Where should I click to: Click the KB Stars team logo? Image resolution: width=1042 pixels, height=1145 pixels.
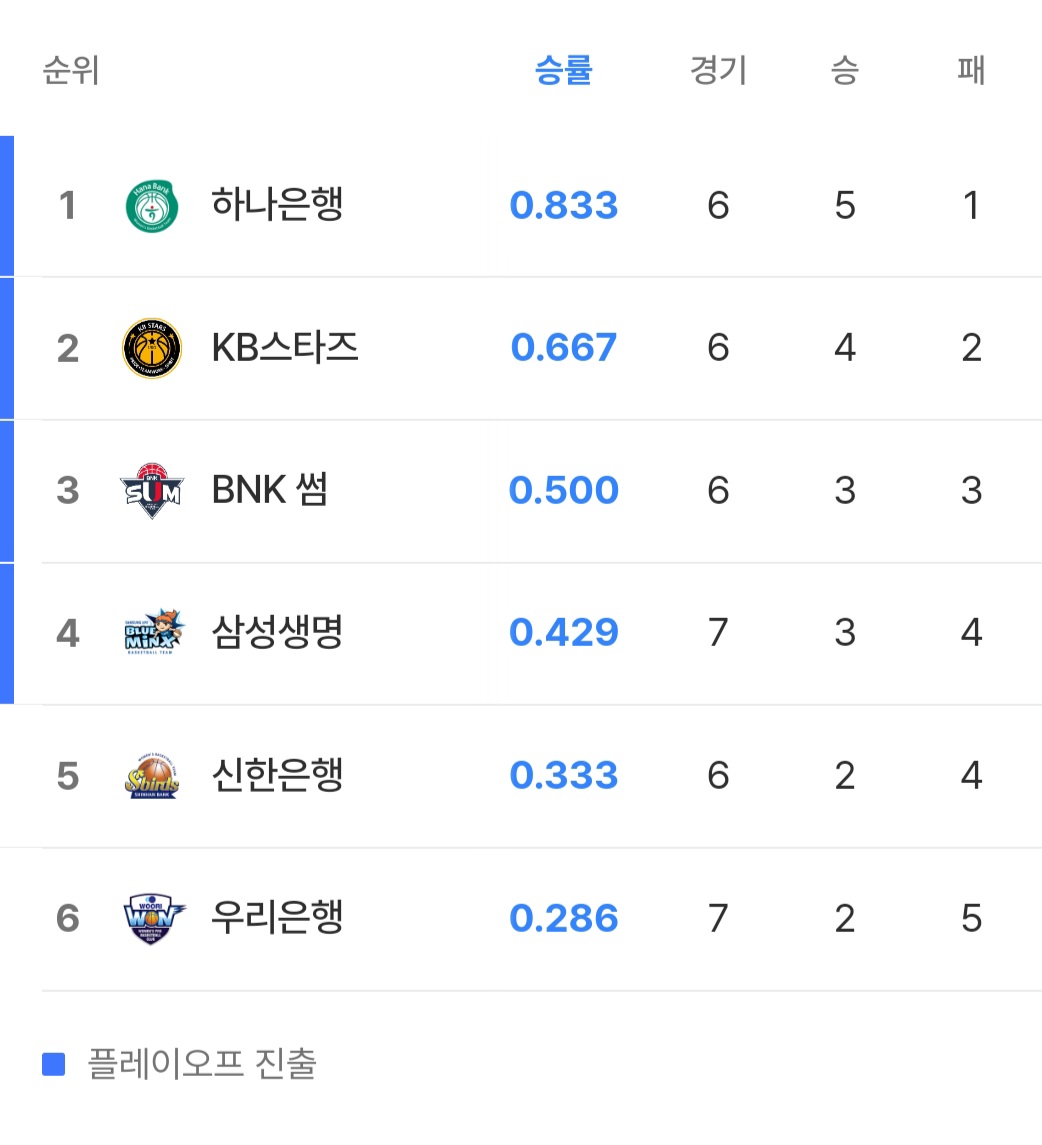pyautogui.click(x=152, y=348)
